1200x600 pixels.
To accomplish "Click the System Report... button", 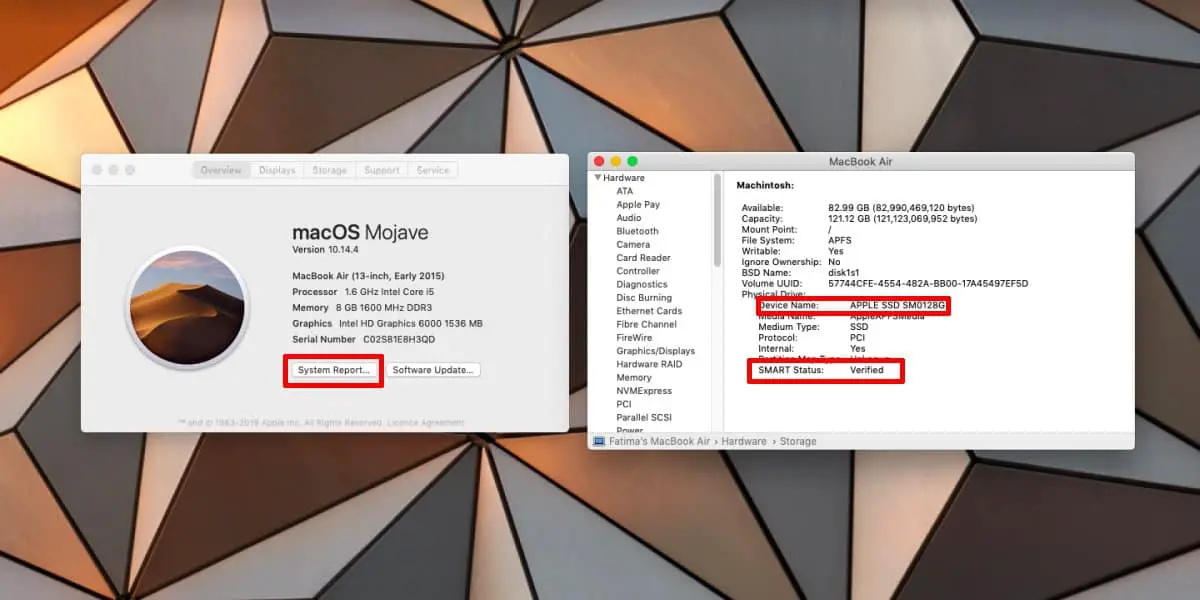I will (333, 370).
